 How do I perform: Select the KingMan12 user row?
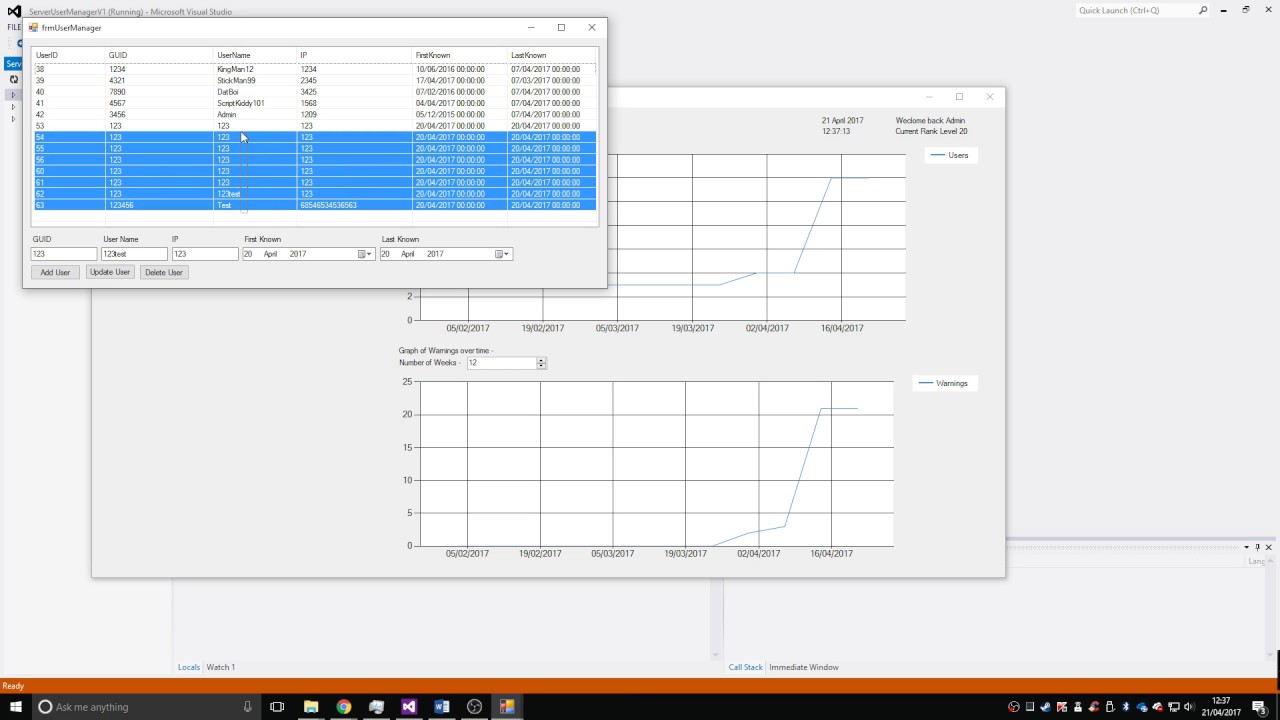tap(314, 69)
